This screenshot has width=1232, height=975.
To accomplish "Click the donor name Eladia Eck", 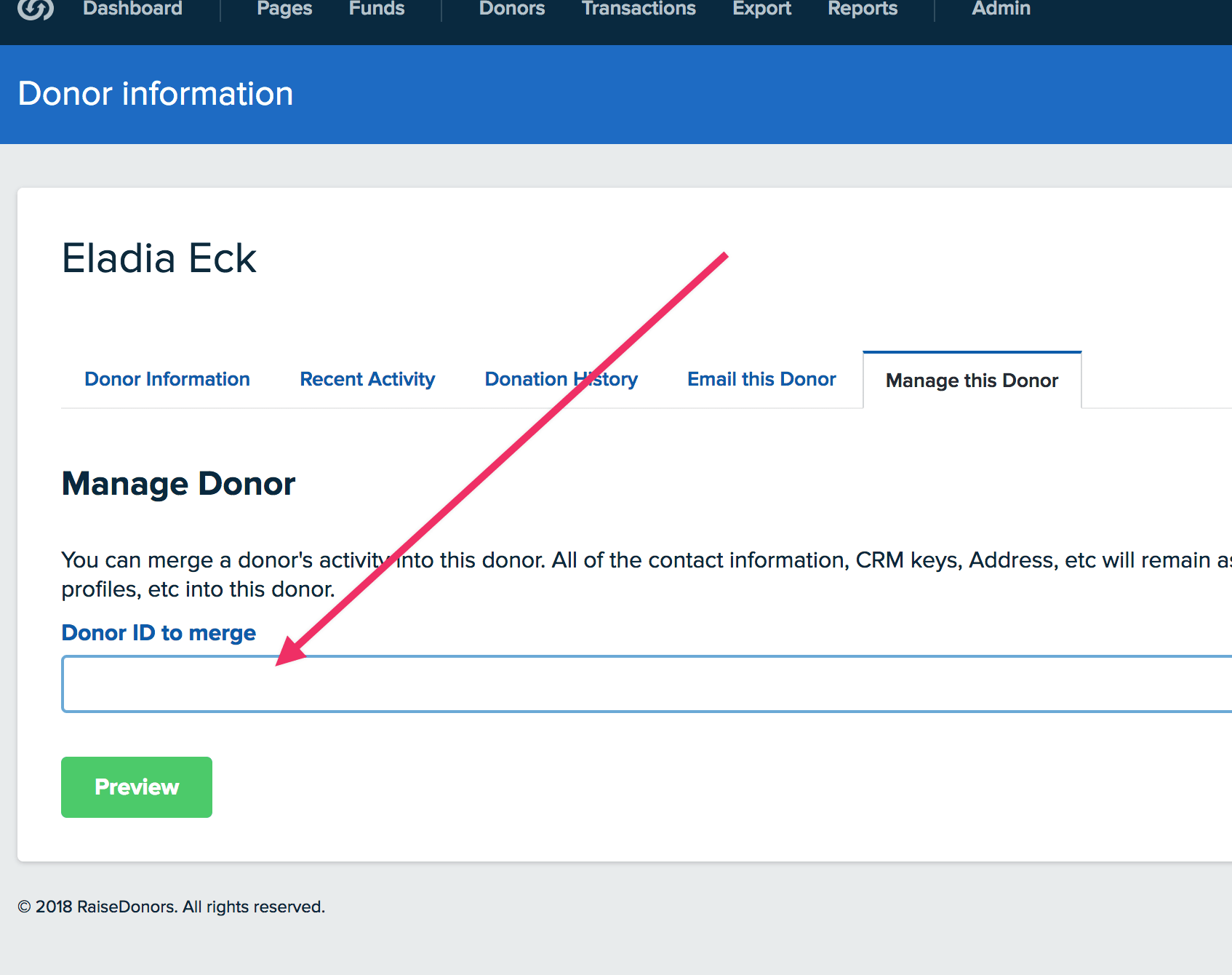I will point(159,258).
